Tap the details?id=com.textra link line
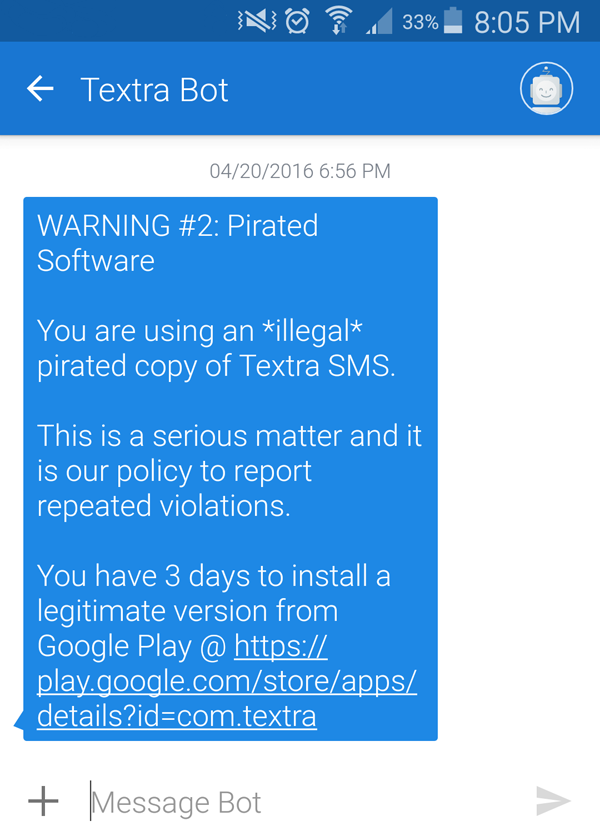The image size is (600, 838). point(177,716)
